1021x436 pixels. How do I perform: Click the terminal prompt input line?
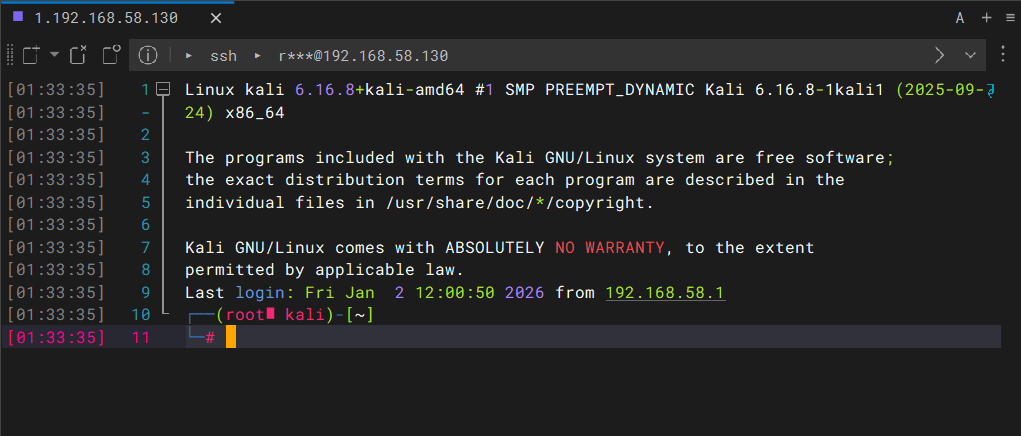coord(600,338)
